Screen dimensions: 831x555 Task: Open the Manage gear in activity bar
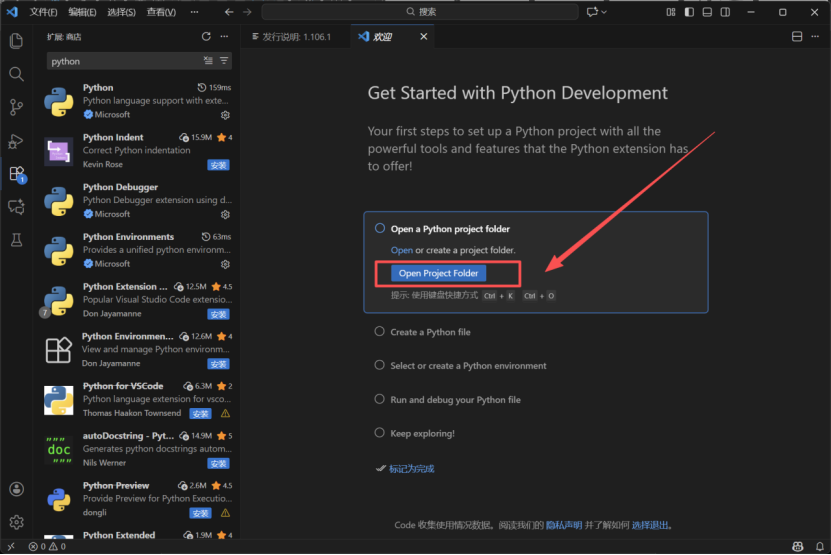[x=16, y=522]
